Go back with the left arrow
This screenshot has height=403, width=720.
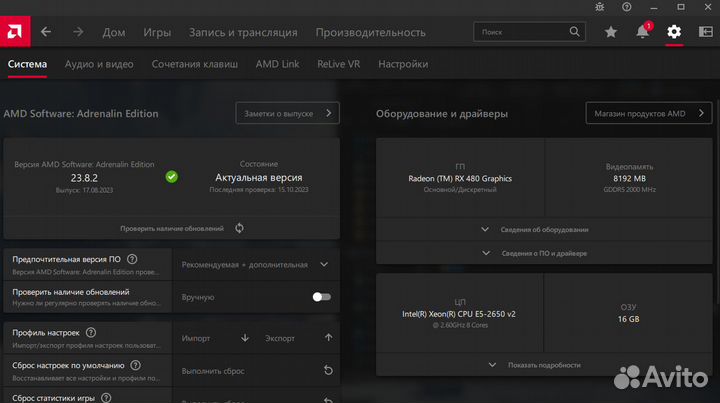pos(46,32)
